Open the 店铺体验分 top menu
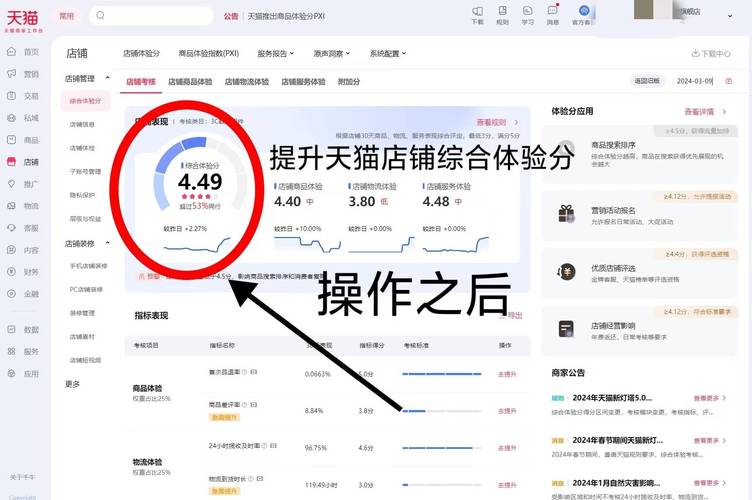Screen dimensions: 752x500 [x=141, y=53]
